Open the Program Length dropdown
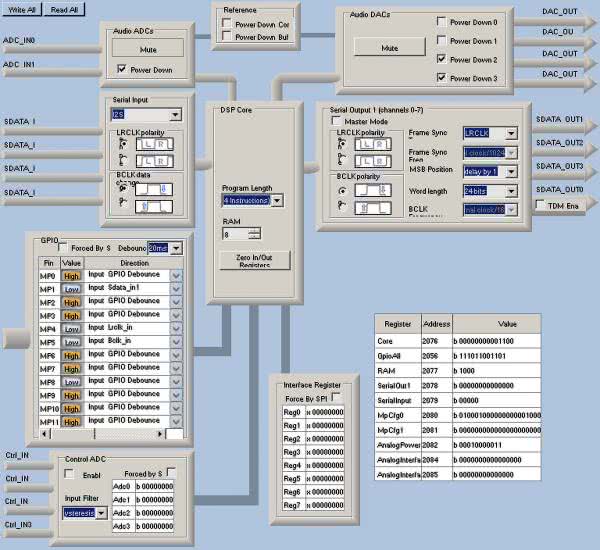600x550 pixels. (277, 201)
